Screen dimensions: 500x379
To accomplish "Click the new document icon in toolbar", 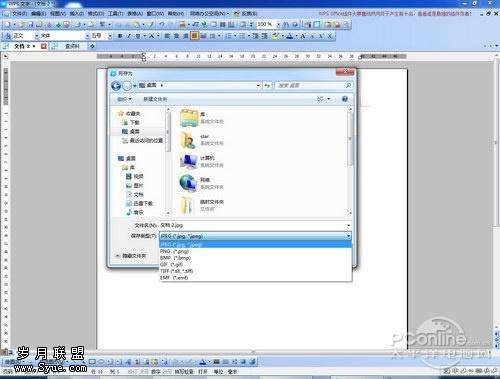I will point(8,24).
